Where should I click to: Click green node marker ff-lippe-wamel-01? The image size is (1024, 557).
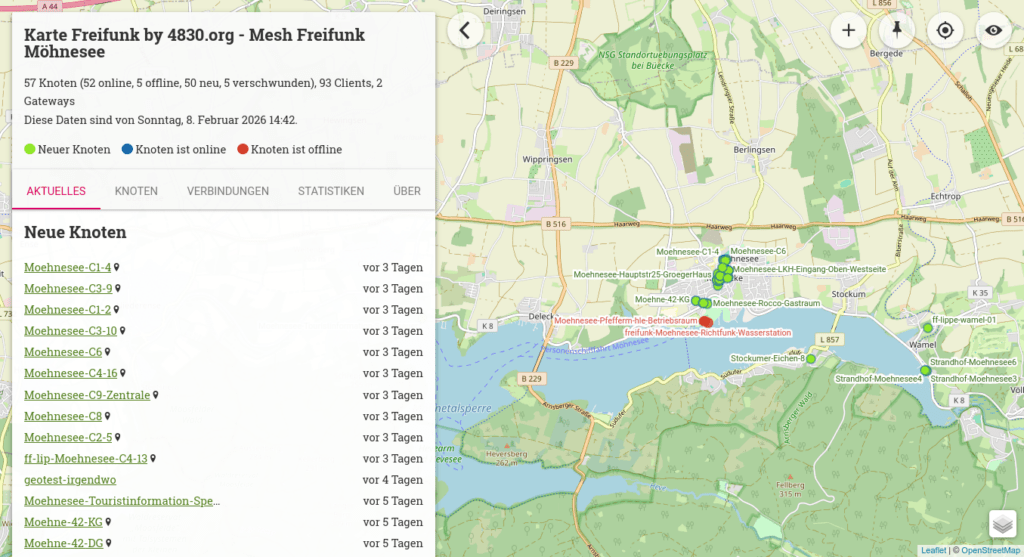pyautogui.click(x=927, y=328)
